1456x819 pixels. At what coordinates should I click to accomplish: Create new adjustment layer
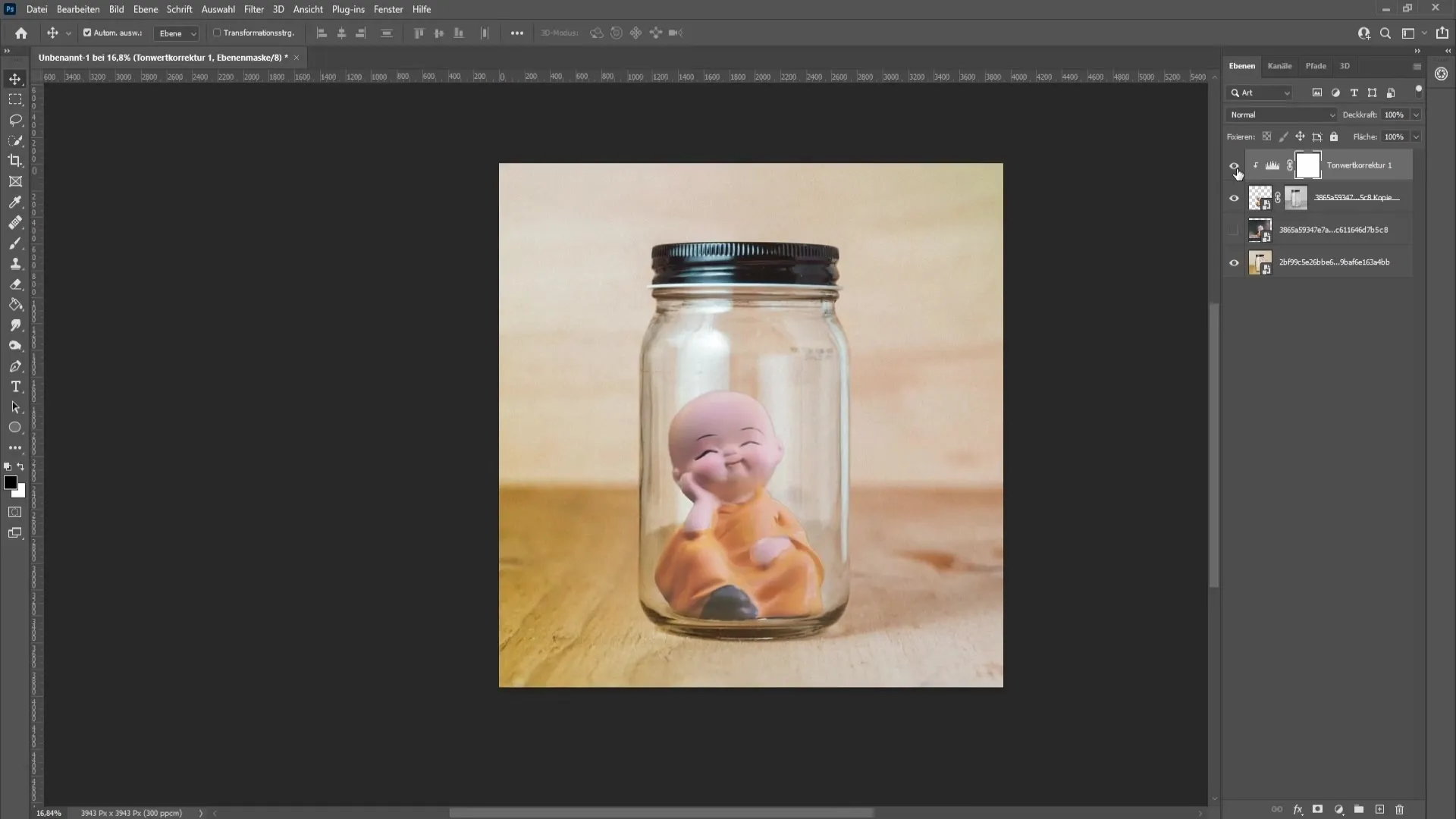click(x=1338, y=810)
